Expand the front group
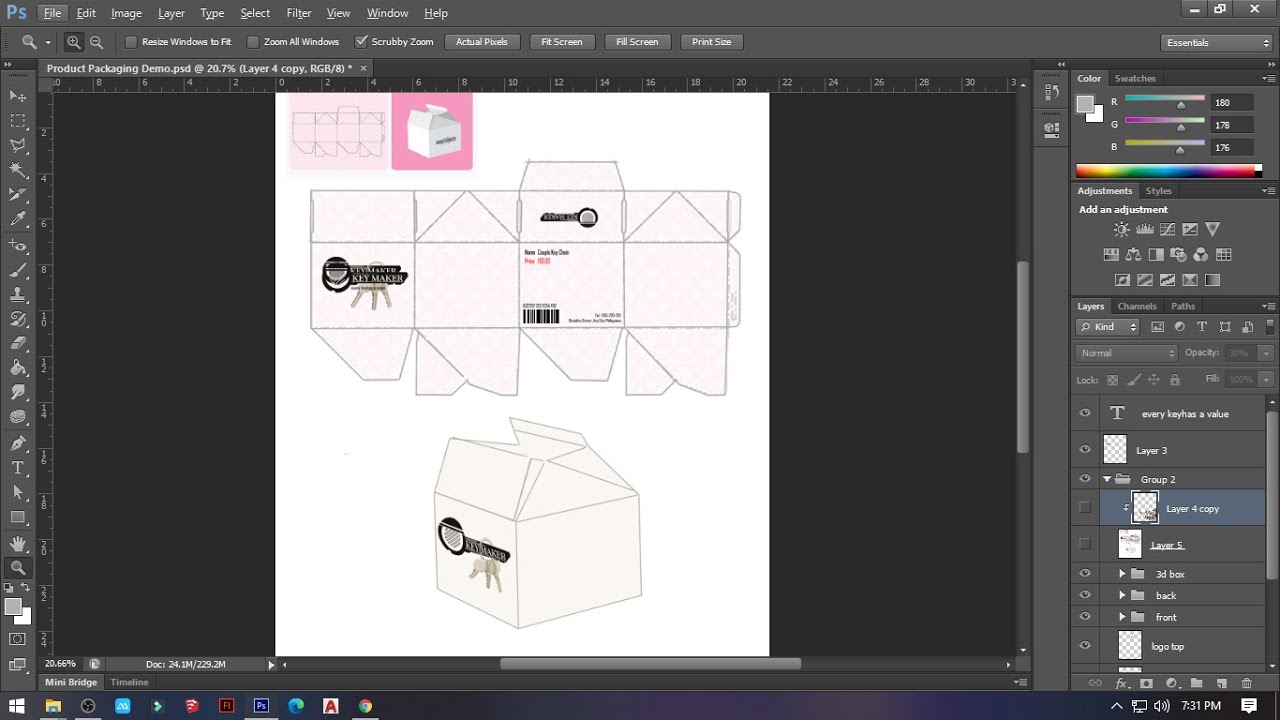The width and height of the screenshot is (1280, 720). (1122, 617)
